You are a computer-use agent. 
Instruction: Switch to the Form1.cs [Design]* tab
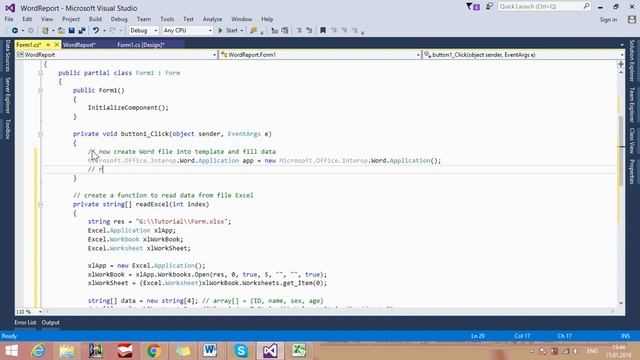click(141, 45)
